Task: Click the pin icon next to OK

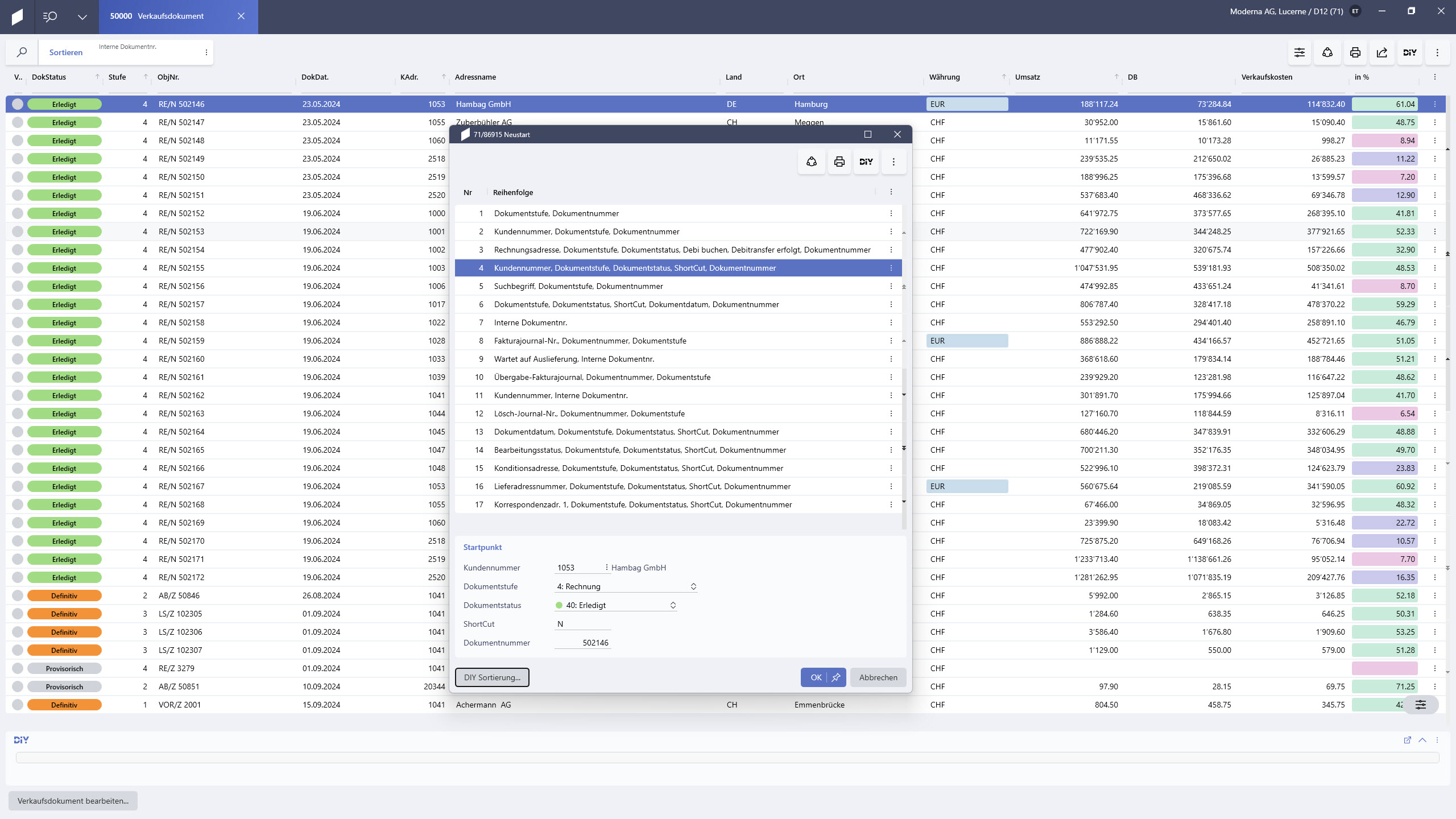Action: (836, 677)
